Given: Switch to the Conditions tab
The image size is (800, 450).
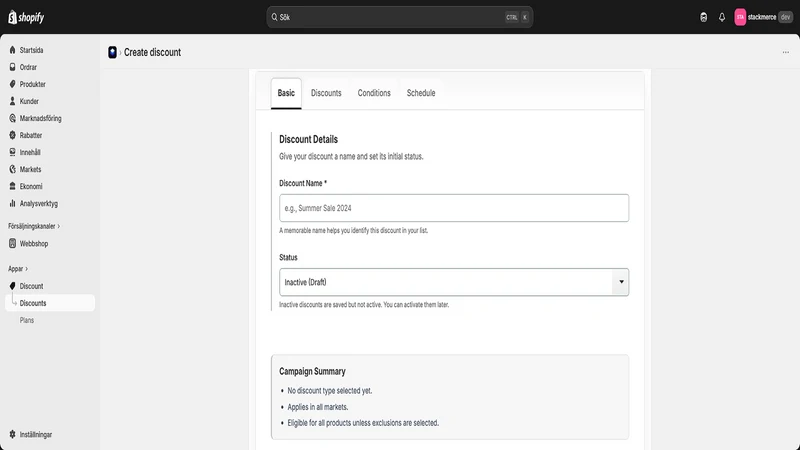Looking at the screenshot, I should pyautogui.click(x=374, y=93).
